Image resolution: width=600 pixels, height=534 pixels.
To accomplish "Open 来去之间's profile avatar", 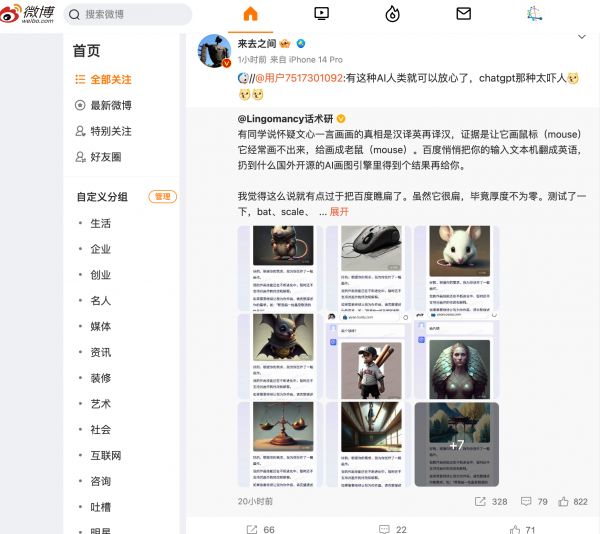I will (x=214, y=51).
